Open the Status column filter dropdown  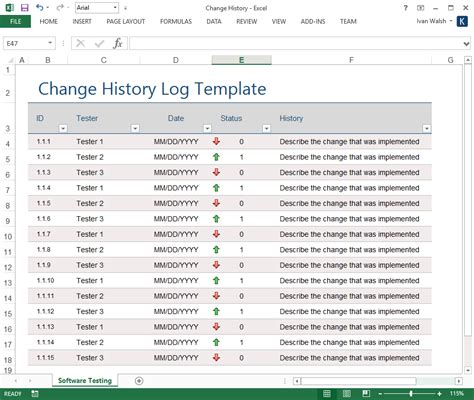[x=266, y=128]
